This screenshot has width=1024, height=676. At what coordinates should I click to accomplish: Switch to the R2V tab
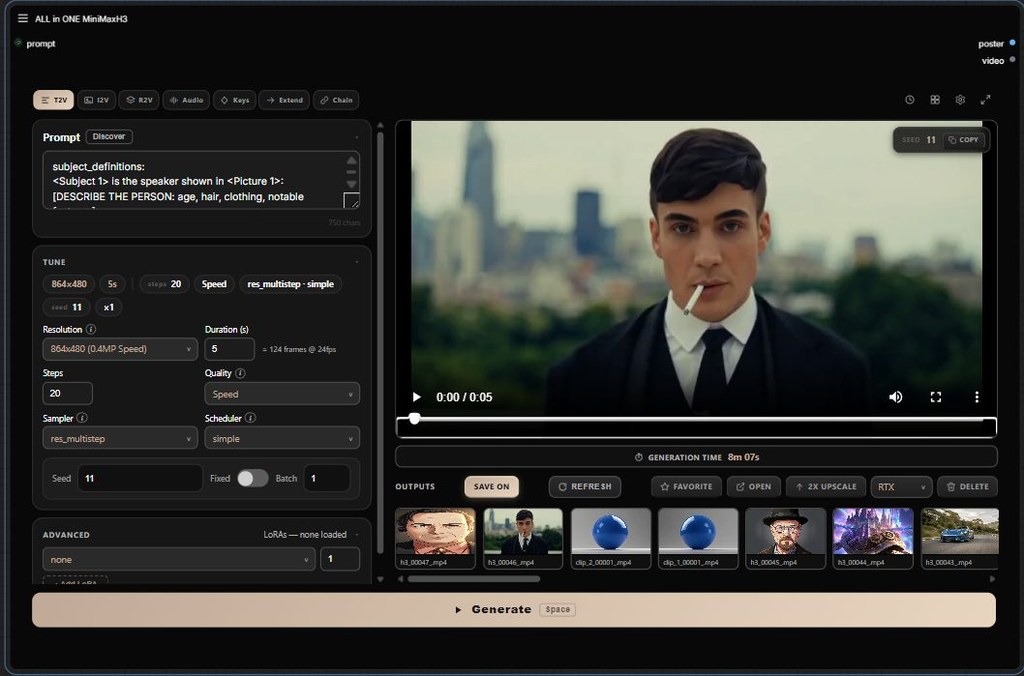click(x=139, y=100)
